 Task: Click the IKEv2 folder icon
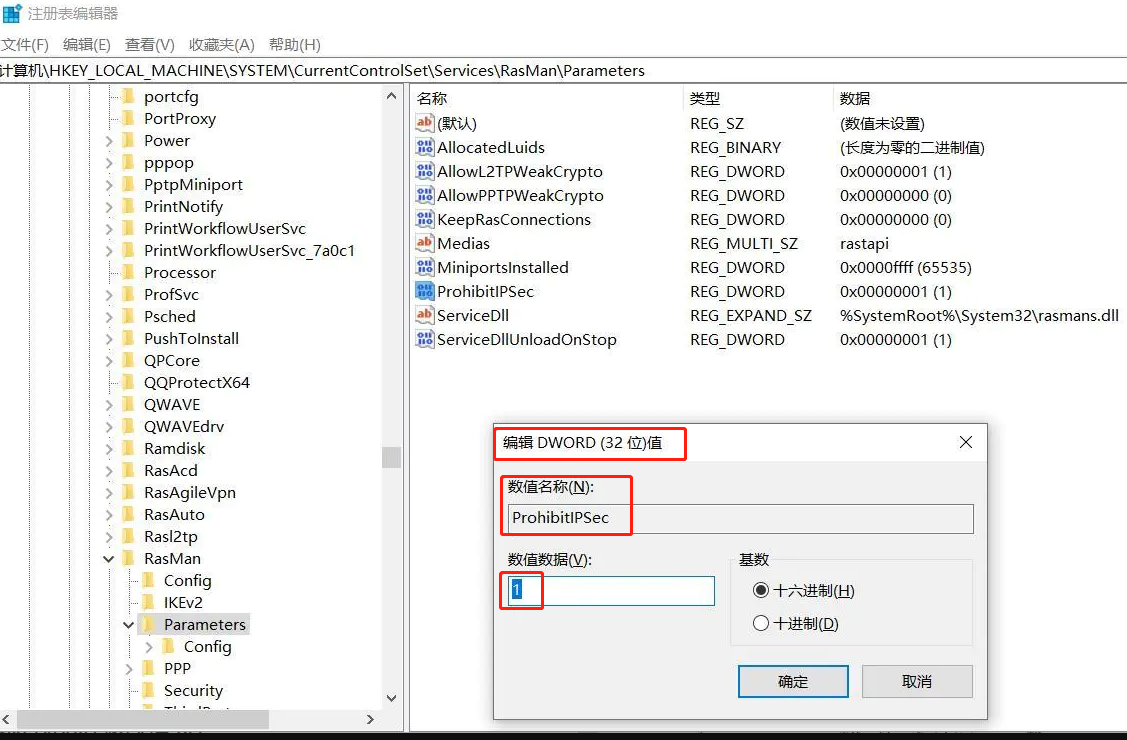coord(148,603)
